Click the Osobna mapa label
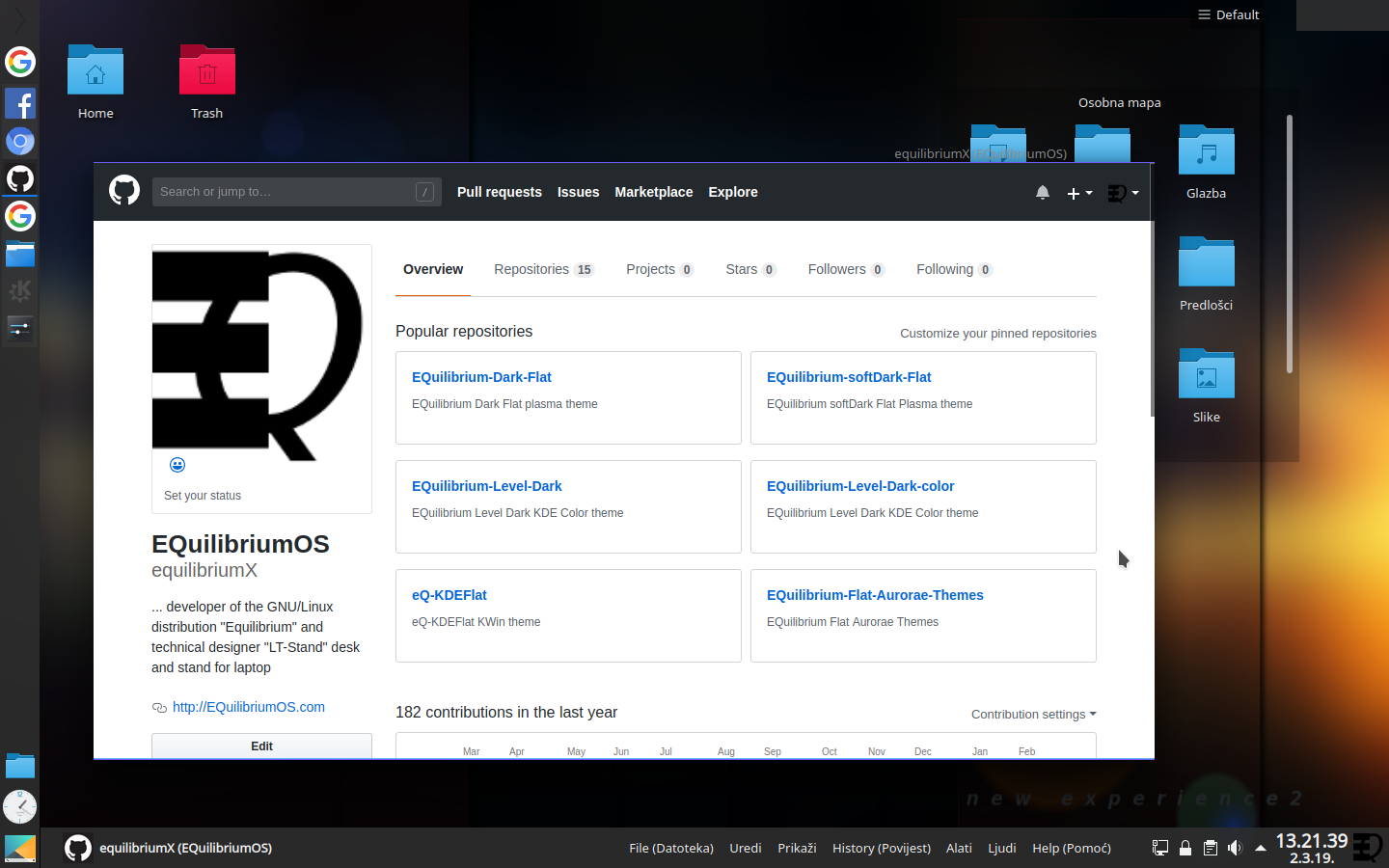 pos(1119,102)
